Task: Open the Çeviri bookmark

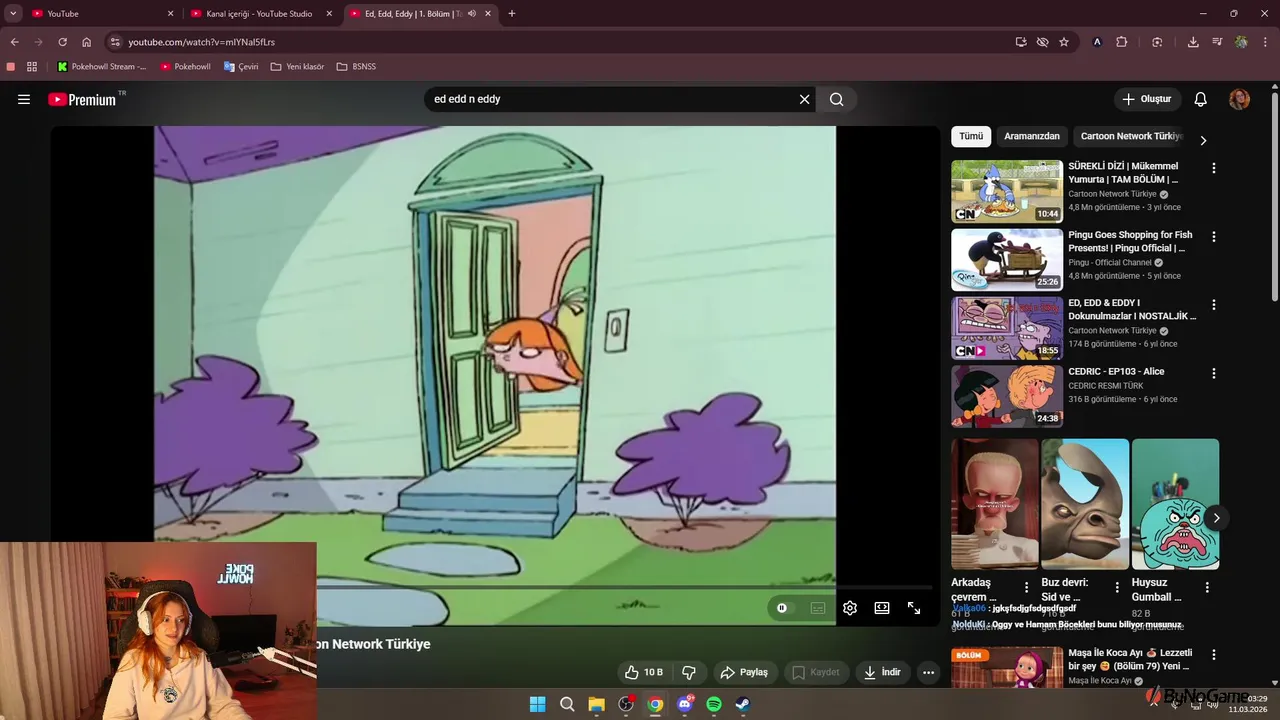Action: [x=241, y=67]
